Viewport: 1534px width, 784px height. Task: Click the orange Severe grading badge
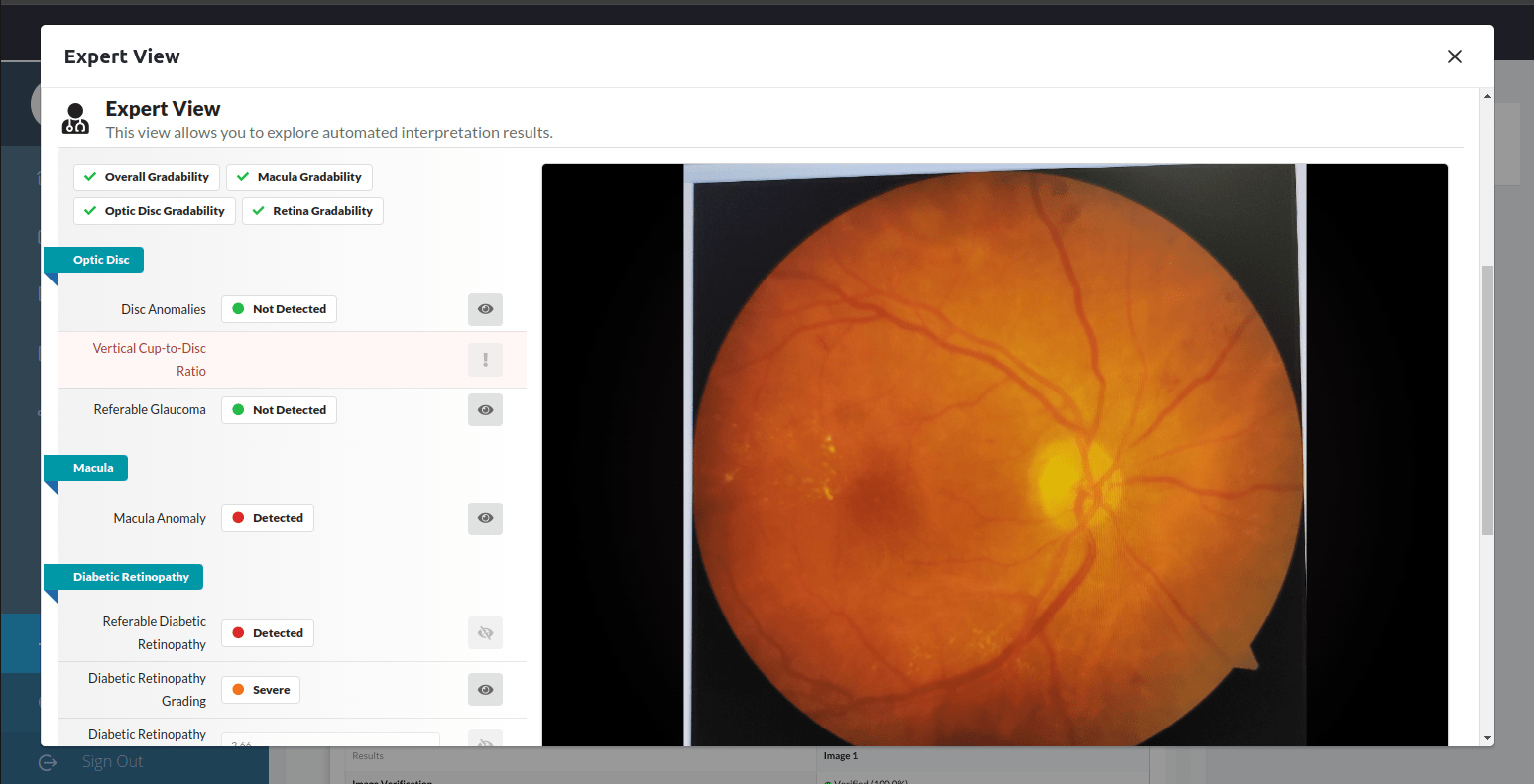pos(261,690)
